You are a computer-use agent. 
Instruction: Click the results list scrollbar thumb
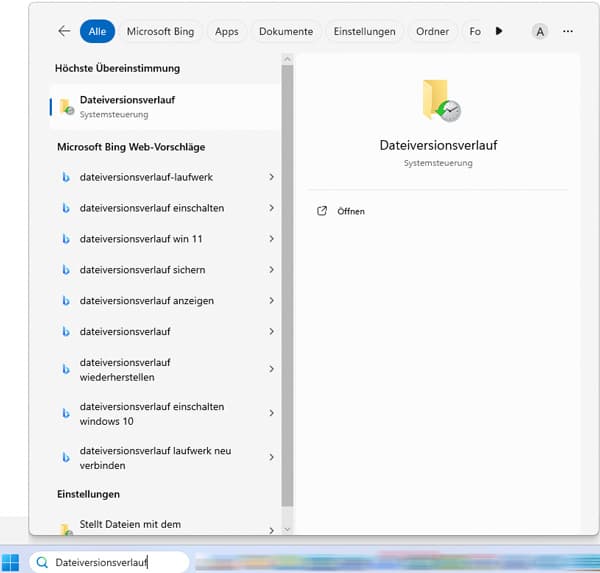click(287, 286)
